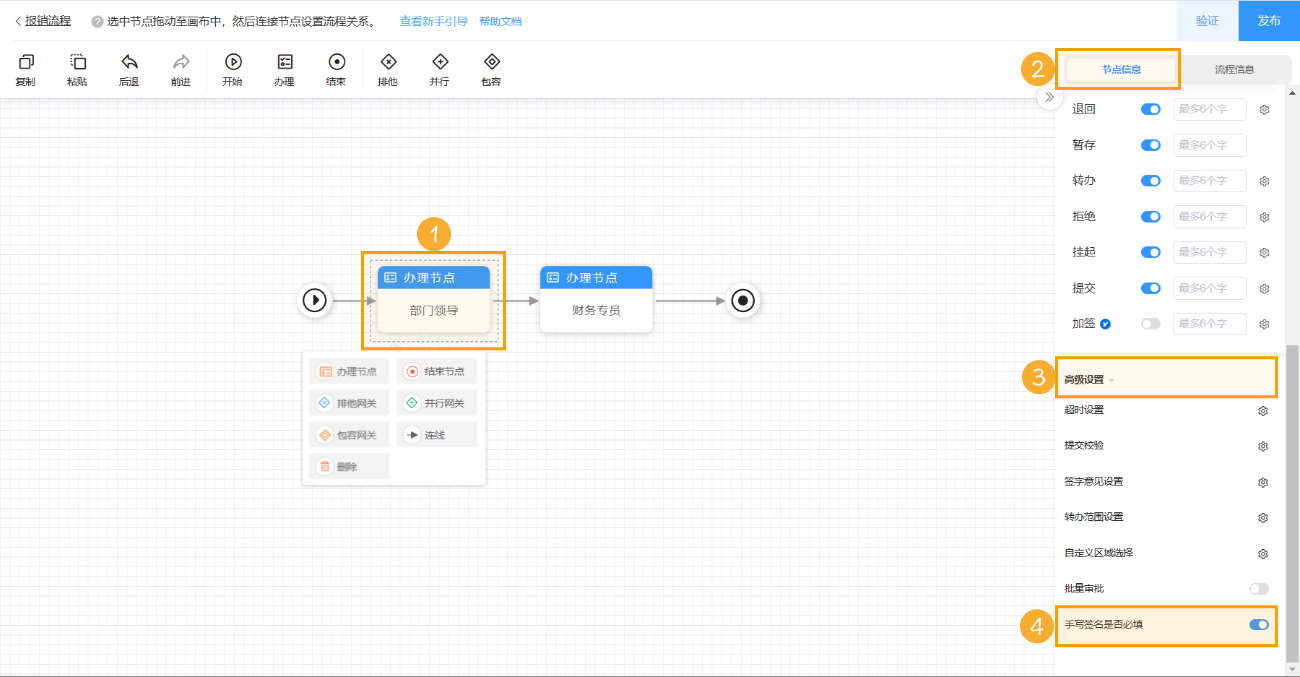This screenshot has width=1300, height=677.
Task: Click the blue 发布 publish button
Action: pyautogui.click(x=1268, y=21)
